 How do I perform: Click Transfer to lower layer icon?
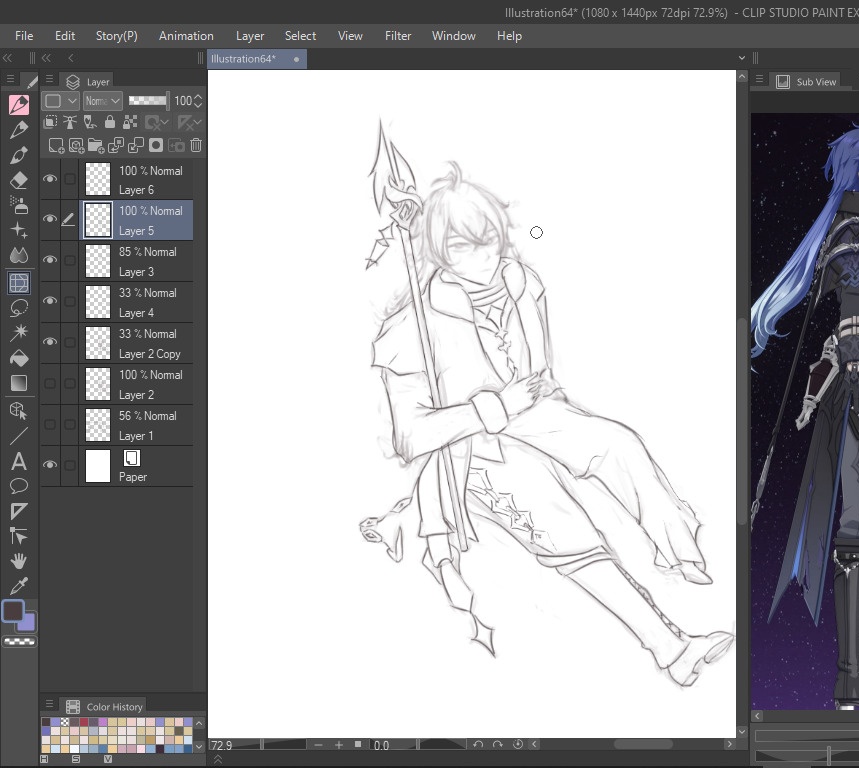pyautogui.click(x=116, y=145)
